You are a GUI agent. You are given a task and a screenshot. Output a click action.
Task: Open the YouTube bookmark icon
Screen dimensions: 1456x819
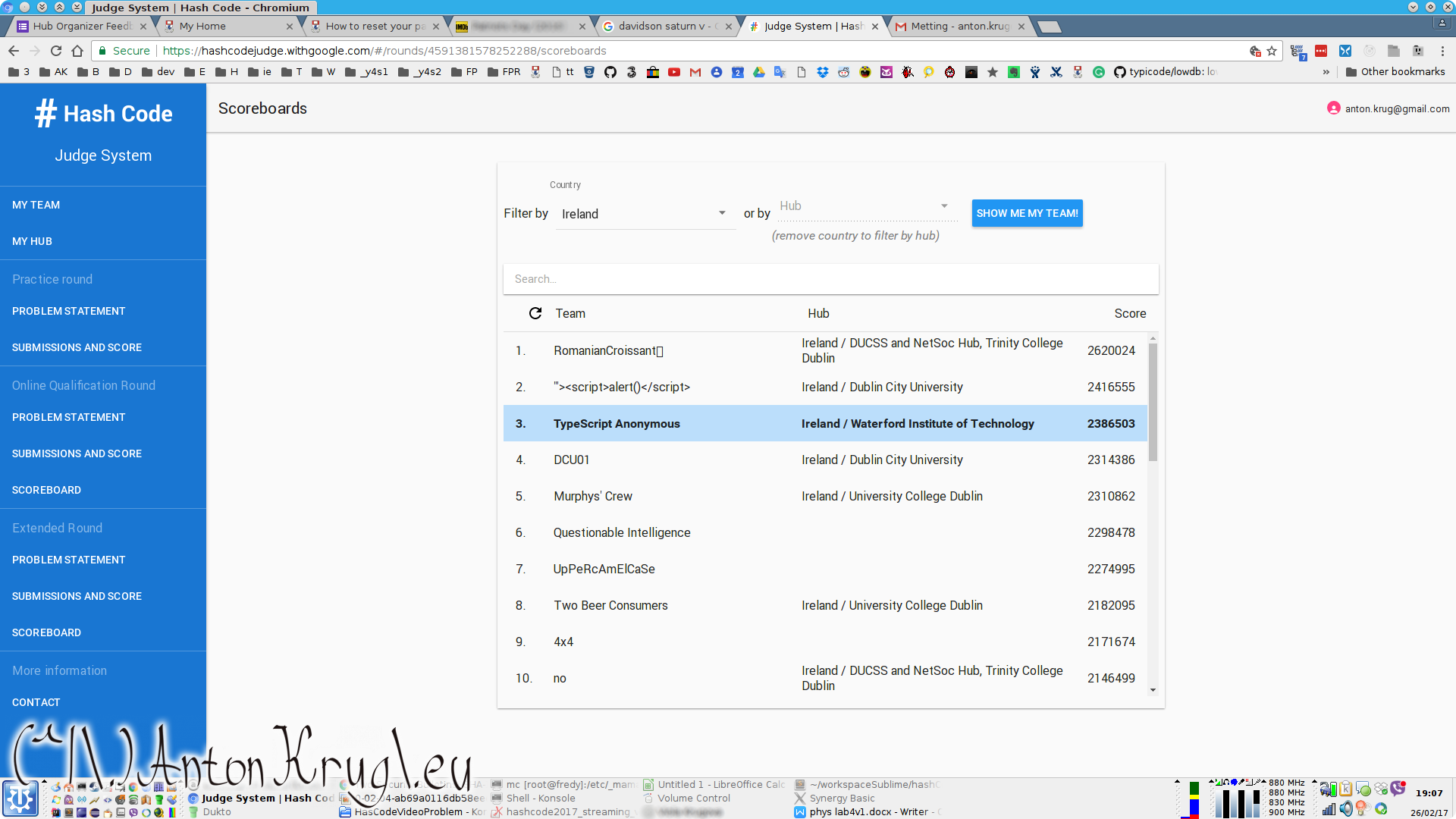tap(674, 72)
